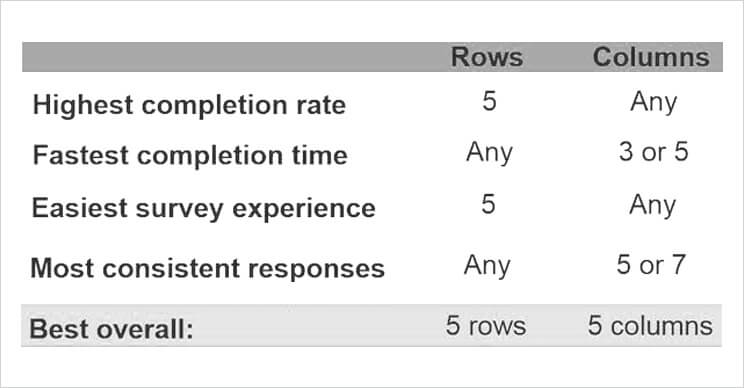Click Any under Columns for completion rate
Screen dimensions: 744x388
pyautogui.click(x=653, y=102)
